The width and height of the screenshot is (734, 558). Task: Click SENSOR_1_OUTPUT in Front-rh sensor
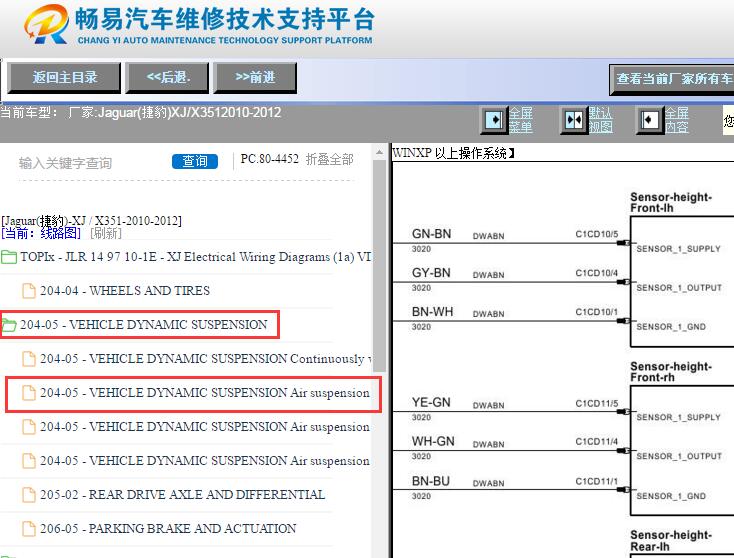(679, 456)
